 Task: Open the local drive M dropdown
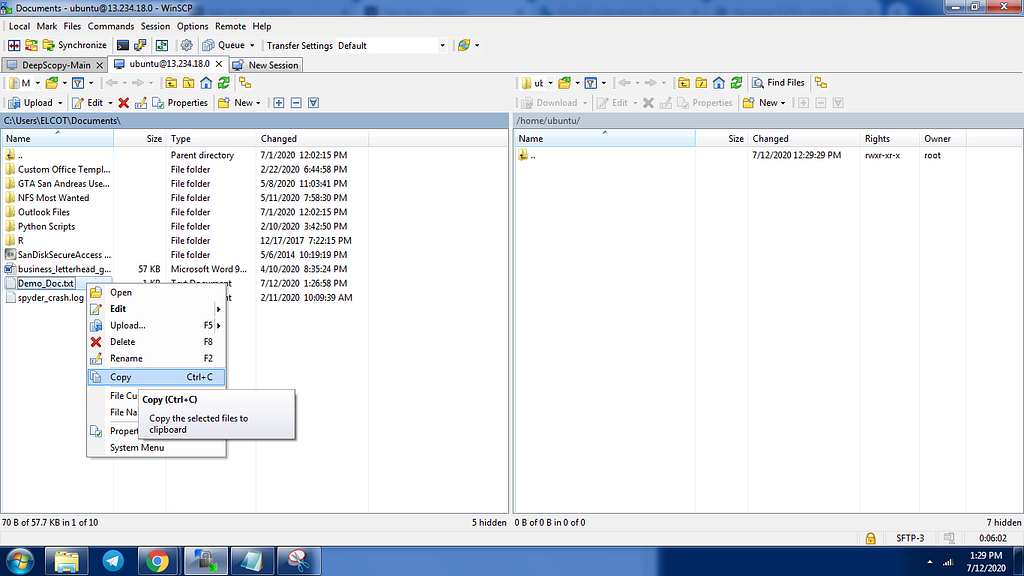click(37, 83)
